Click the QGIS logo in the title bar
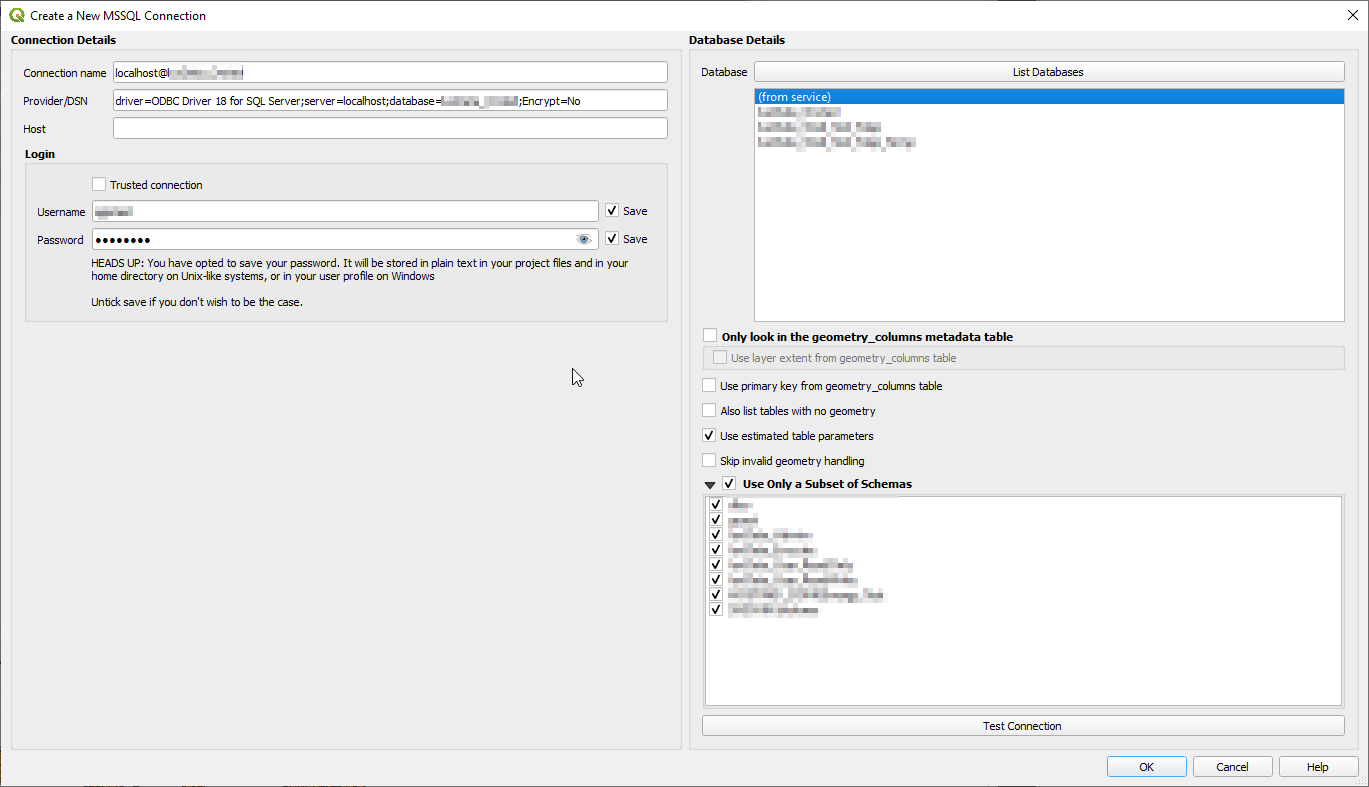1369x787 pixels. click(14, 15)
